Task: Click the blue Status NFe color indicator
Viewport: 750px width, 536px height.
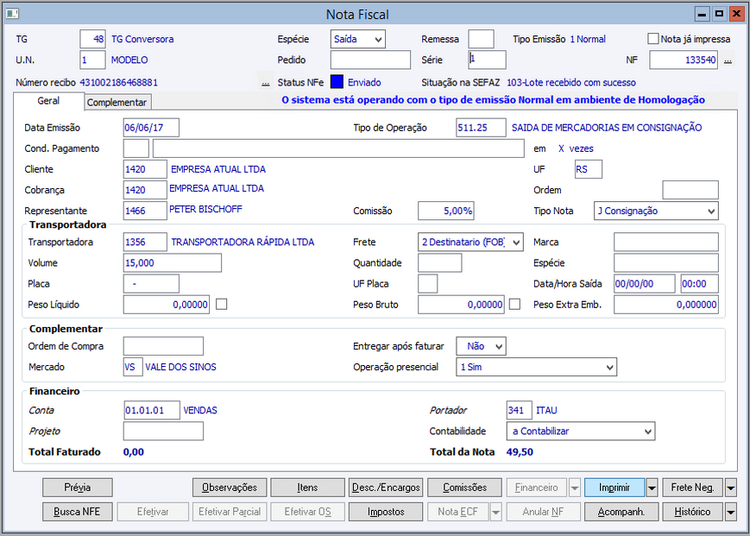Action: (x=337, y=82)
